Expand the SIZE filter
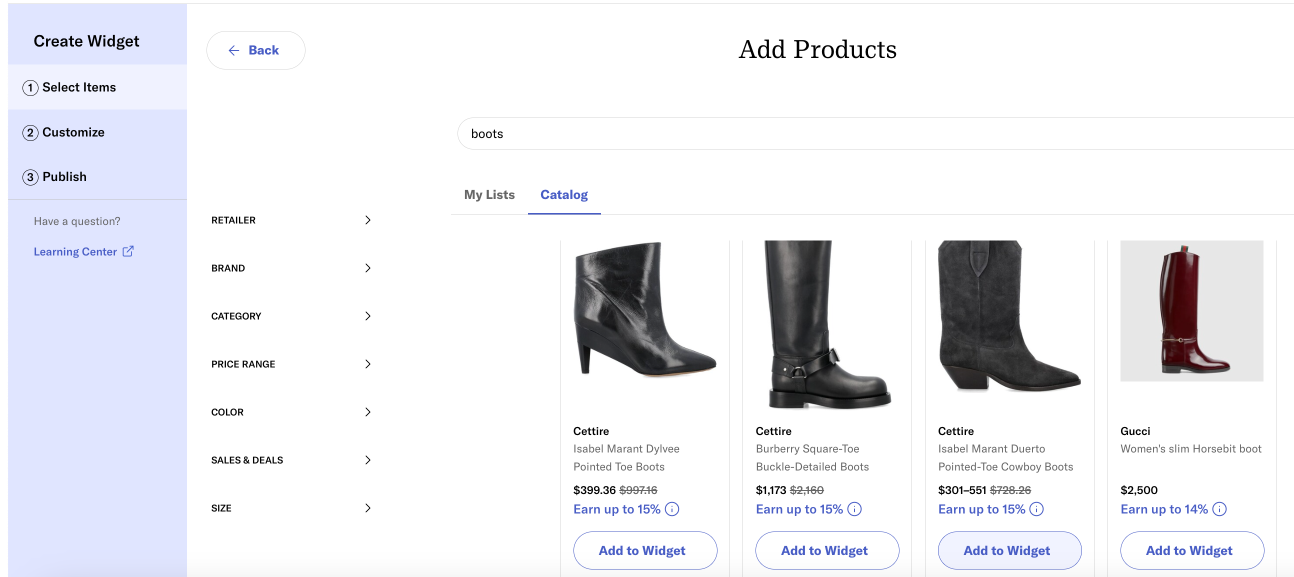Viewport: 1294px width, 577px height. [x=292, y=508]
